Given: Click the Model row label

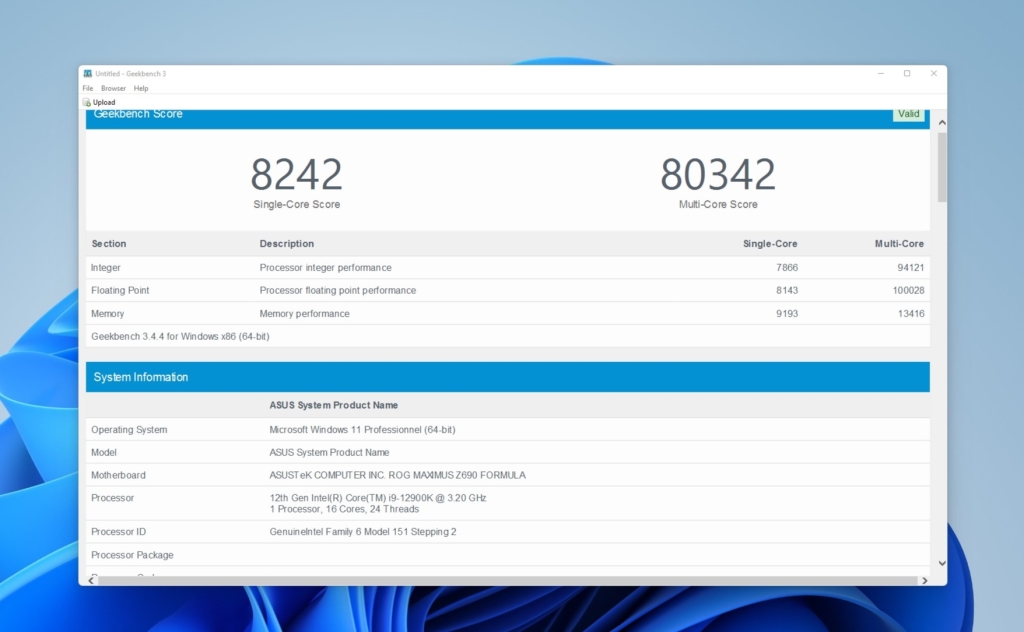Looking at the screenshot, I should [x=104, y=452].
